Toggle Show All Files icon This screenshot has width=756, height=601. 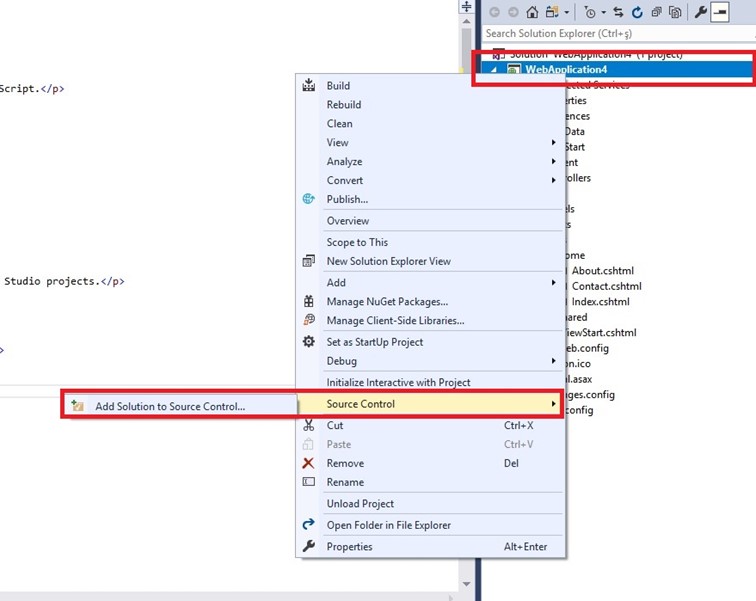coord(675,13)
